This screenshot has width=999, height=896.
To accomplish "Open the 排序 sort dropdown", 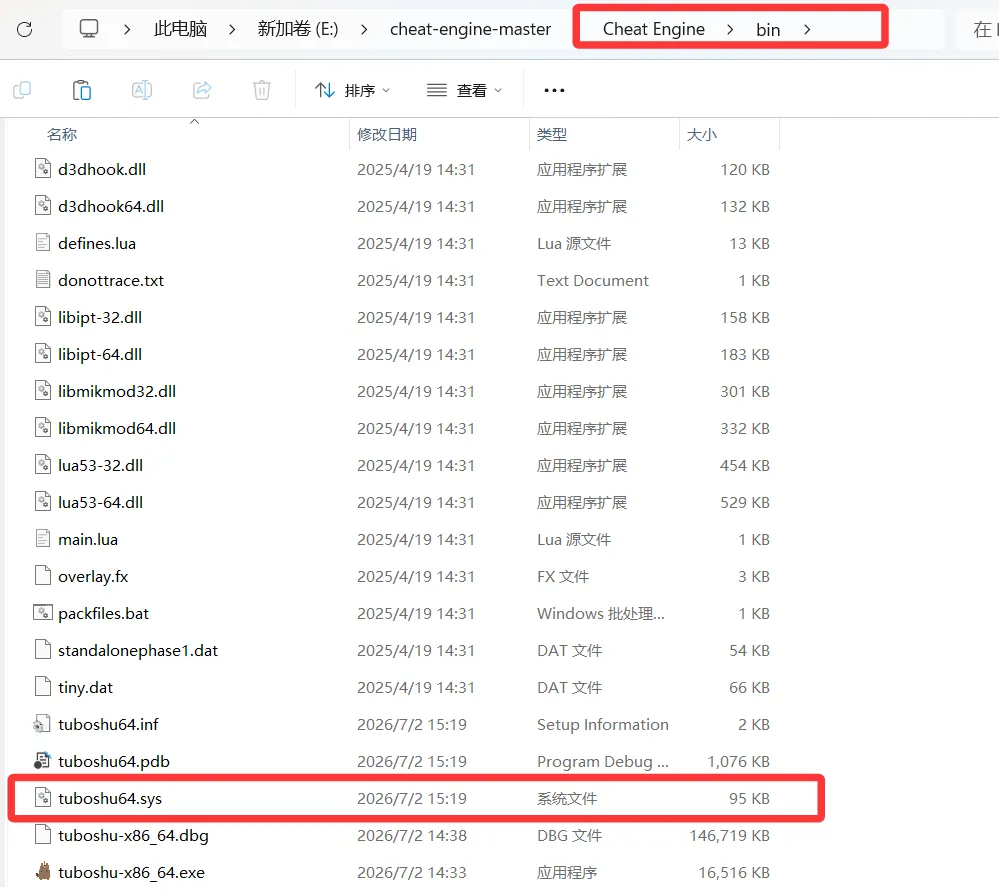I will pos(352,90).
